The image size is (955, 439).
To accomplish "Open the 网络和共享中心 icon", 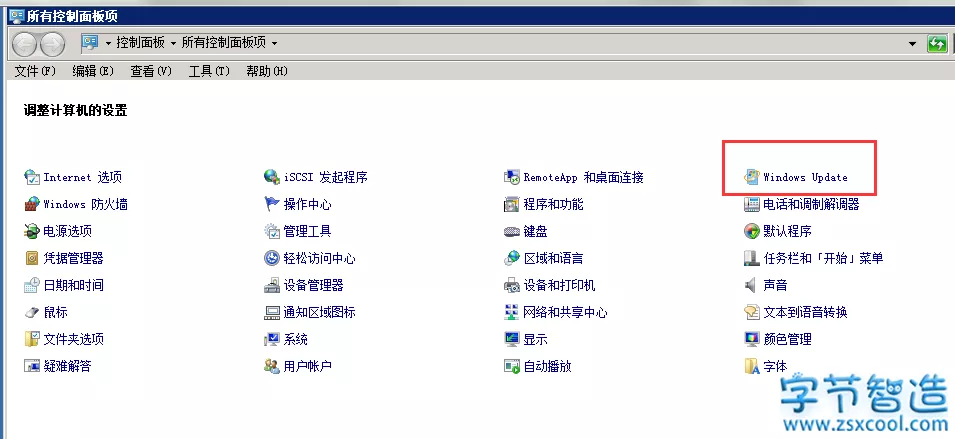I will 512,312.
